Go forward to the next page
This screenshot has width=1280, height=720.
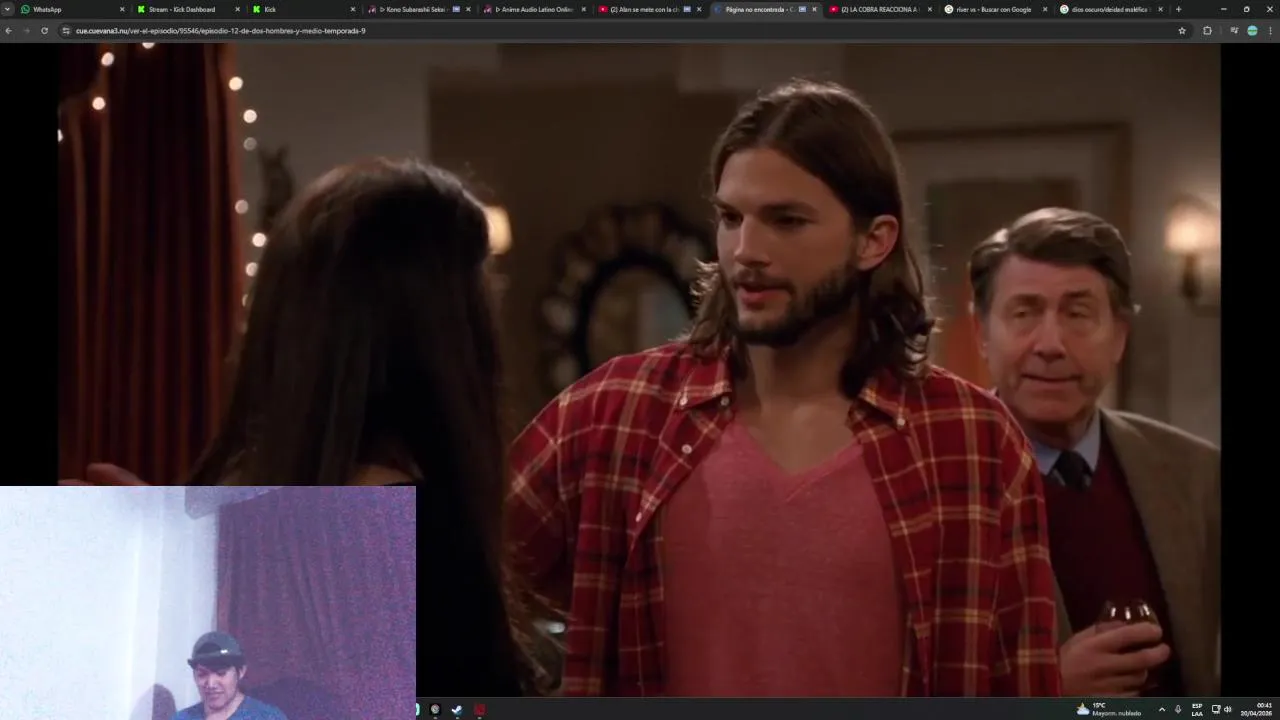point(26,31)
